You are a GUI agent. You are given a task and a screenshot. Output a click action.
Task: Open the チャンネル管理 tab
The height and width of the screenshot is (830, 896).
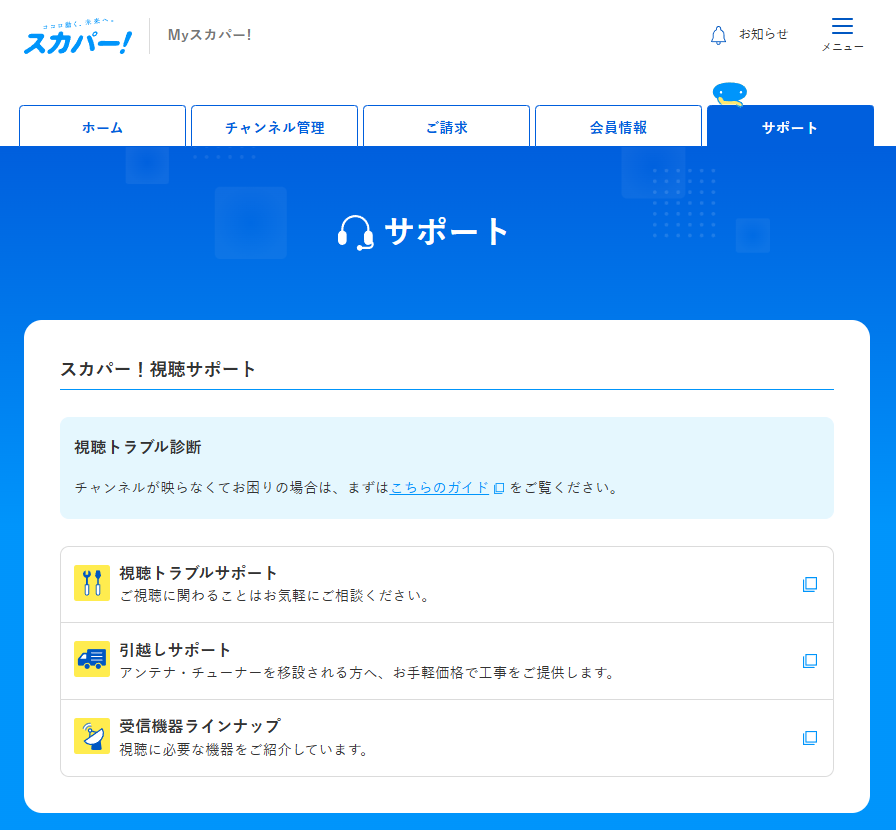tap(274, 127)
